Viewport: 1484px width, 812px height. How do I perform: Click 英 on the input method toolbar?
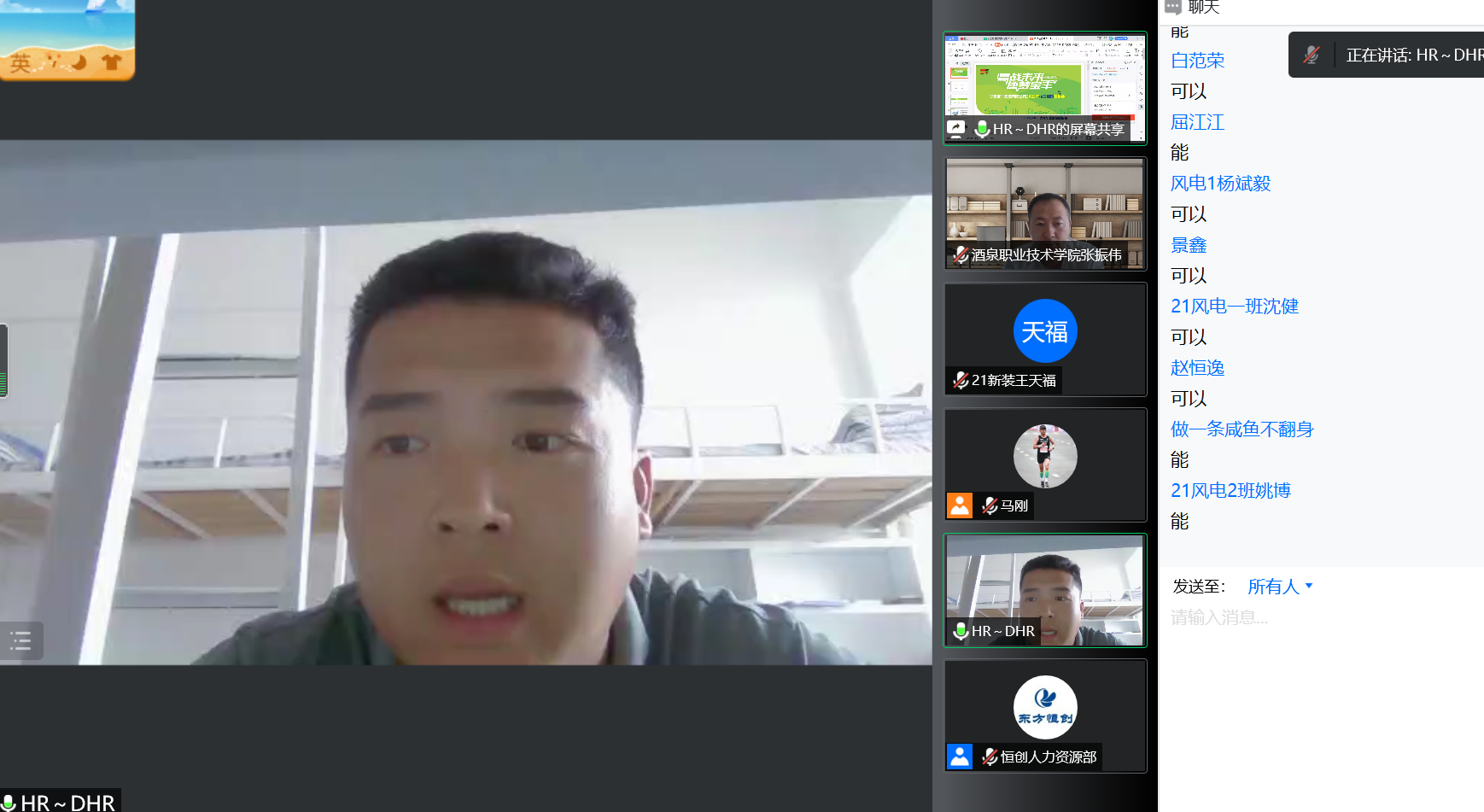(20, 62)
